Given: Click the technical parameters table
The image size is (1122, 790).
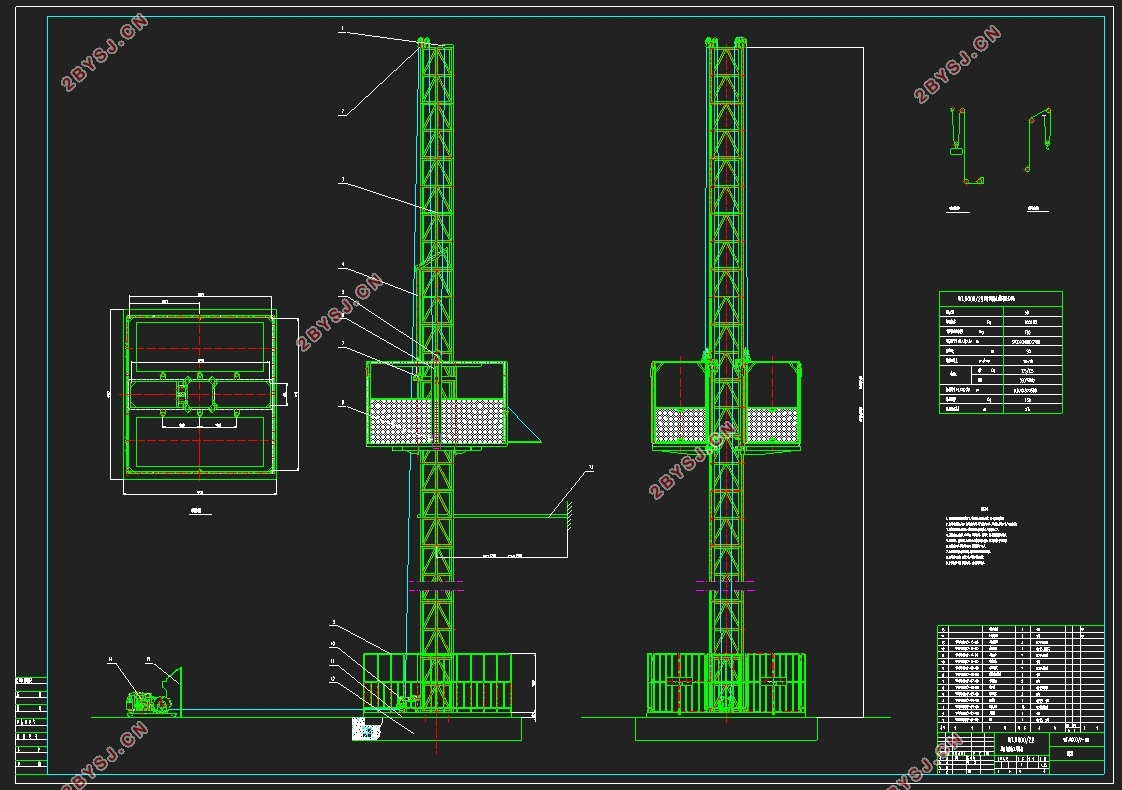Looking at the screenshot, I should pyautogui.click(x=1000, y=352).
